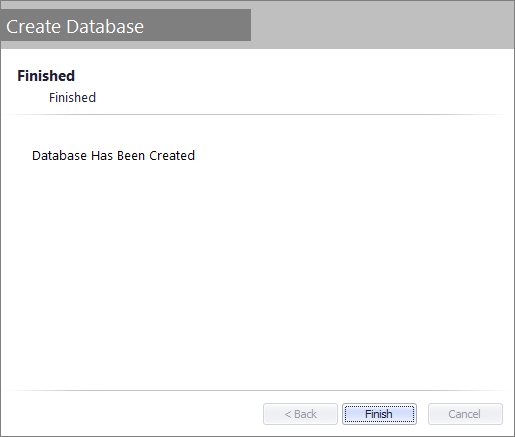Click the word Database in the header title

coord(105,27)
